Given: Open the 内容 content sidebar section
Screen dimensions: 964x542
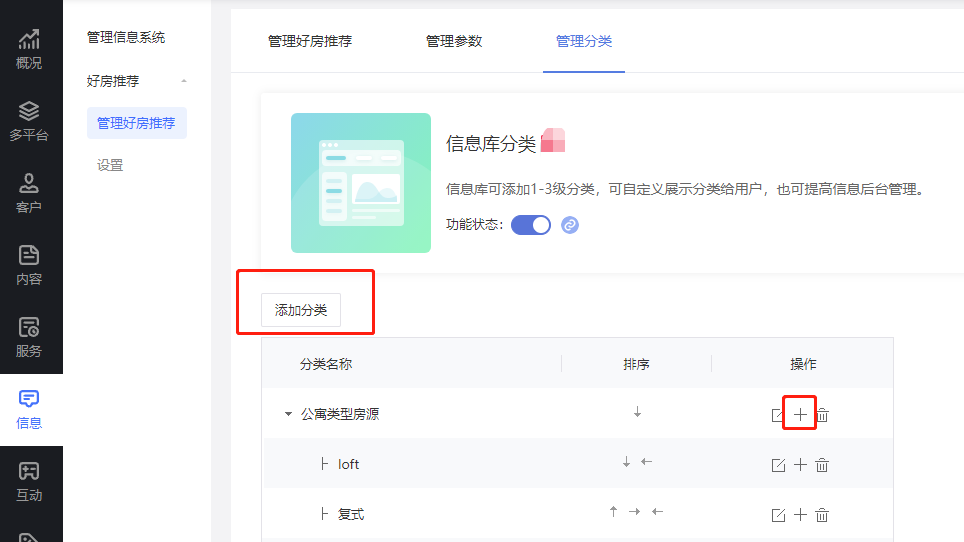Looking at the screenshot, I should point(29,265).
